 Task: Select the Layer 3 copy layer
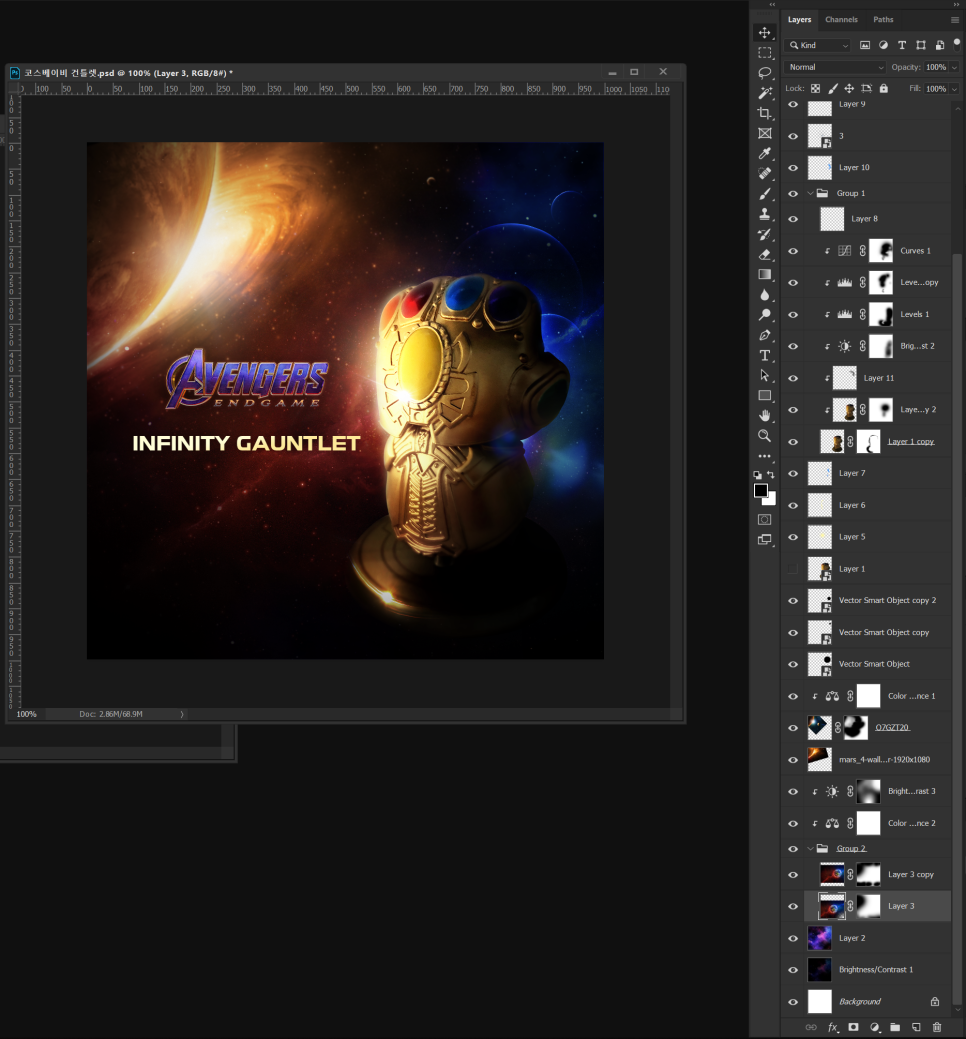(877, 875)
